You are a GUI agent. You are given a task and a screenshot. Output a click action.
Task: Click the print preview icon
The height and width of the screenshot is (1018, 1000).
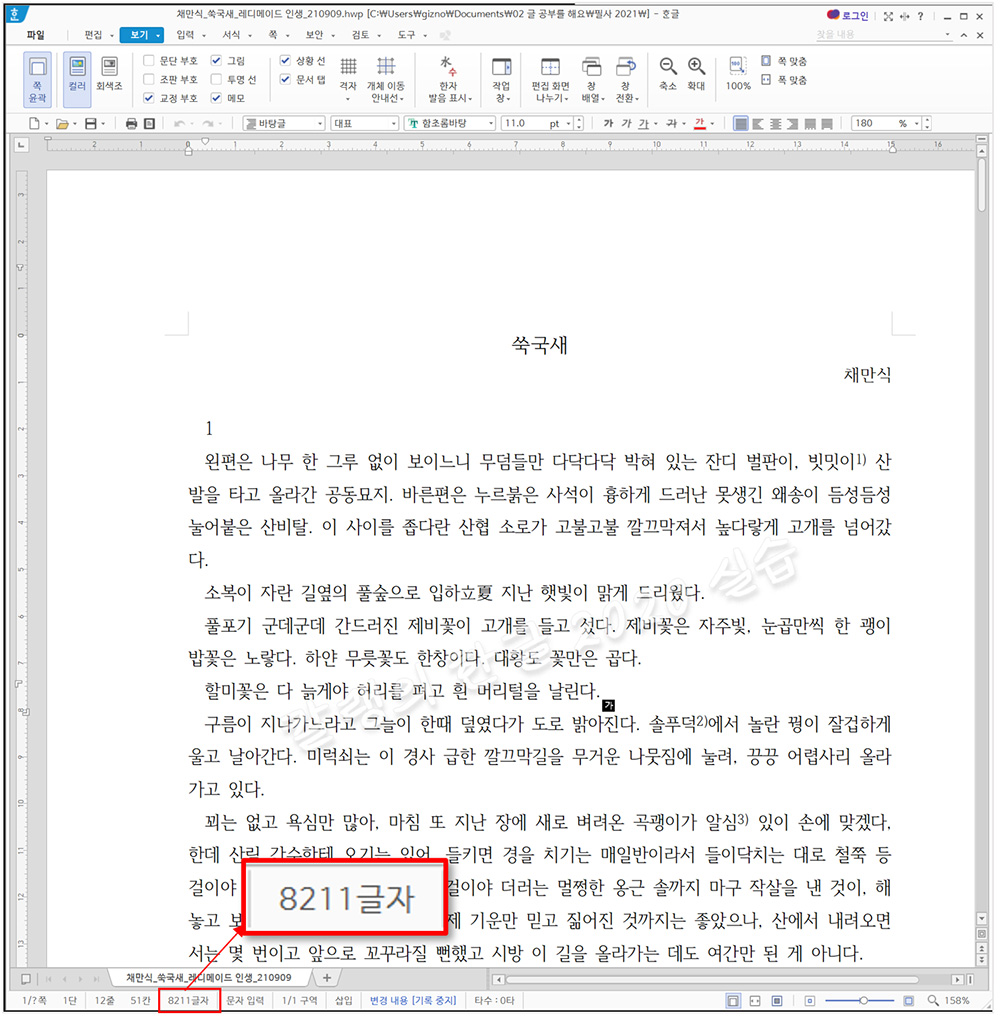(149, 123)
